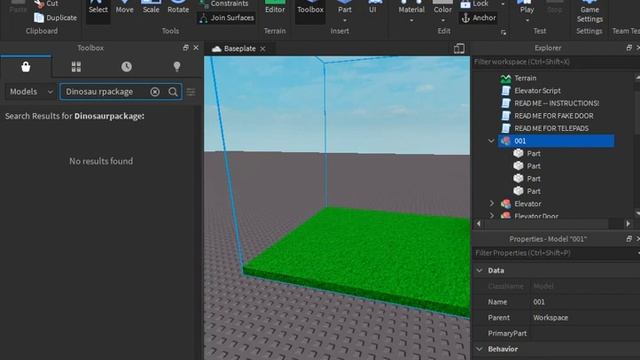The height and width of the screenshot is (360, 640).
Task: Switch to Toolbox Marketplace tab
Action: 26,67
